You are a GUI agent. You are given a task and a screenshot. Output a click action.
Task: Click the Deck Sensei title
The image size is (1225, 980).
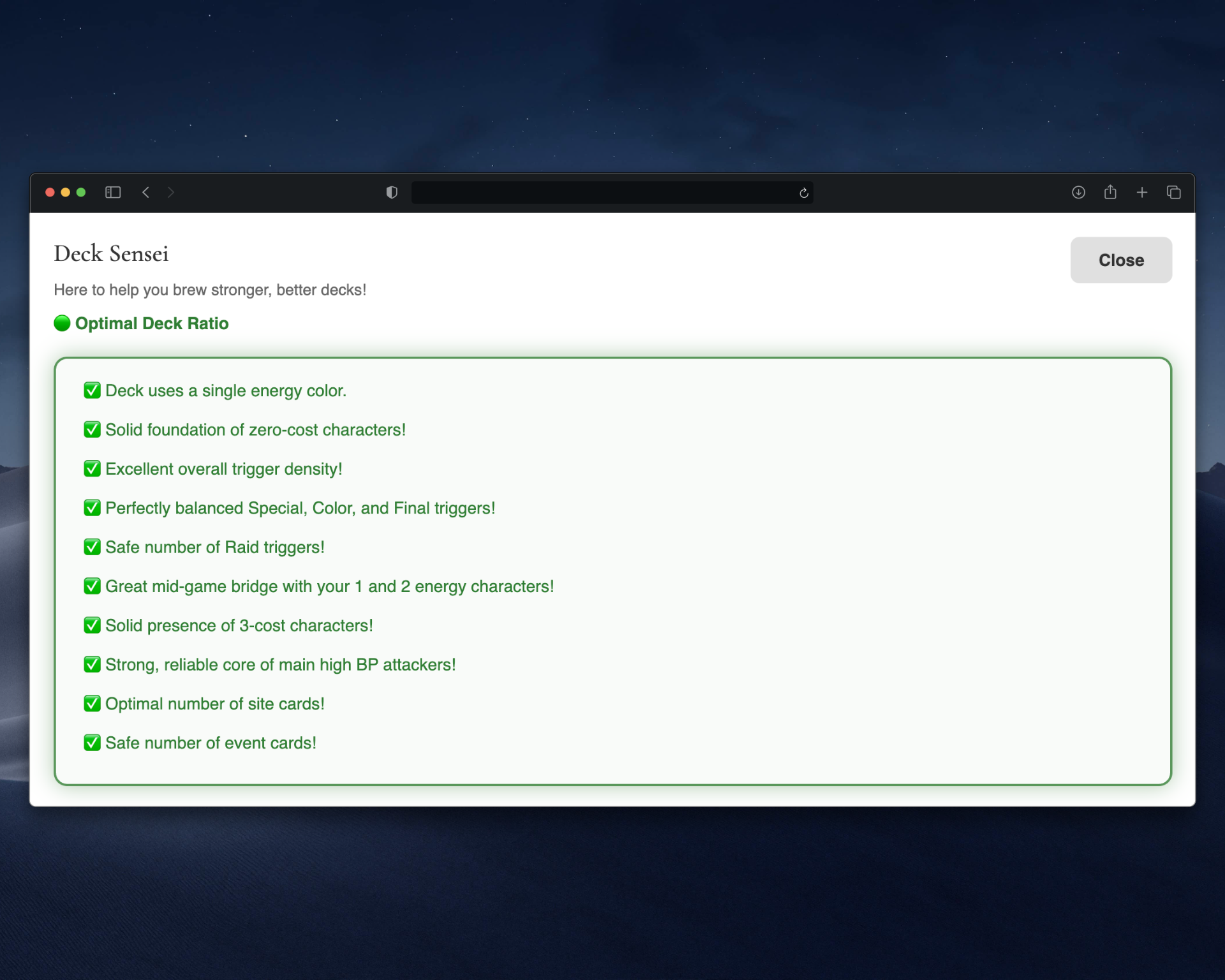click(111, 254)
